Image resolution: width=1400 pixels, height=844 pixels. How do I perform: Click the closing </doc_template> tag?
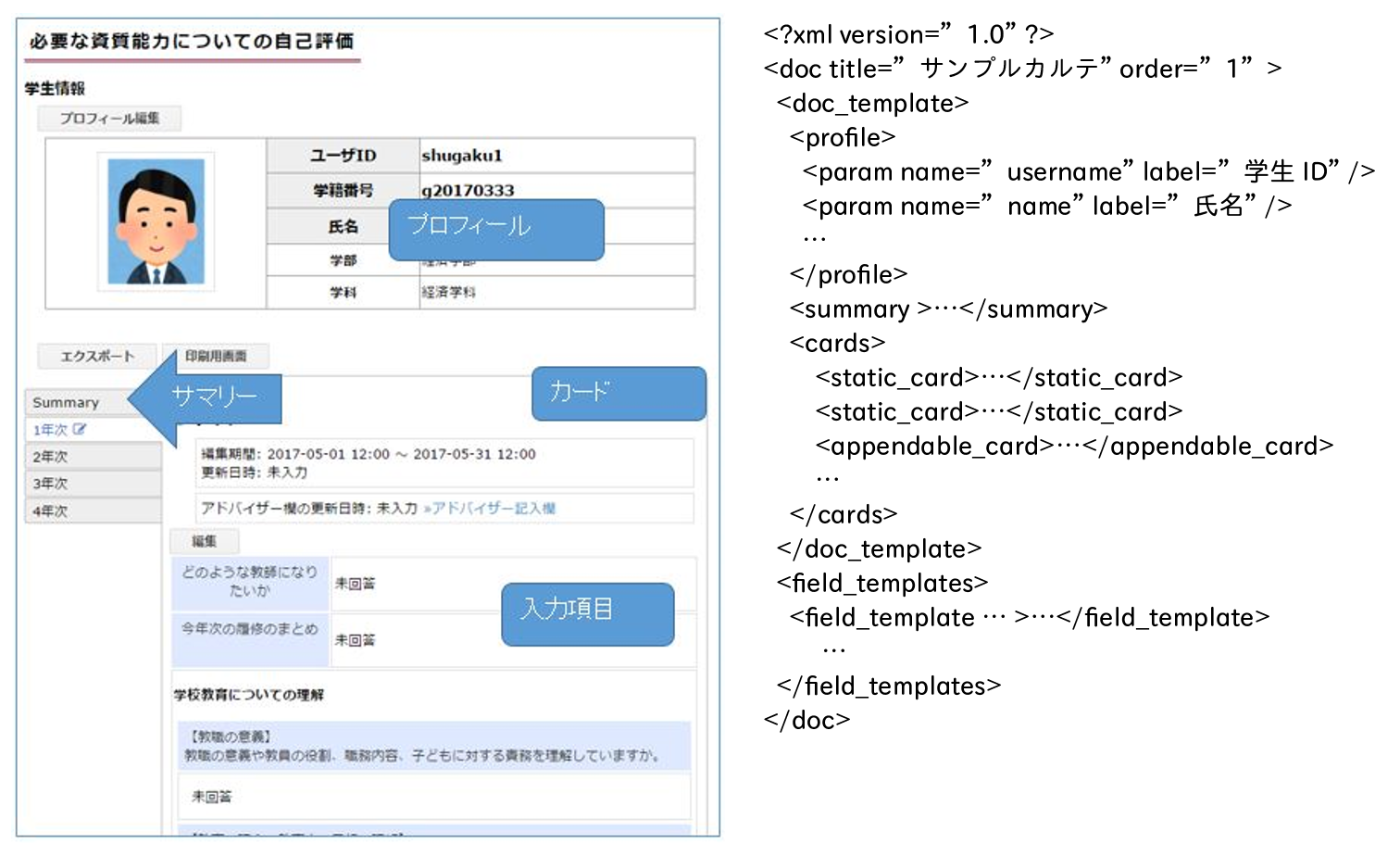(x=879, y=549)
